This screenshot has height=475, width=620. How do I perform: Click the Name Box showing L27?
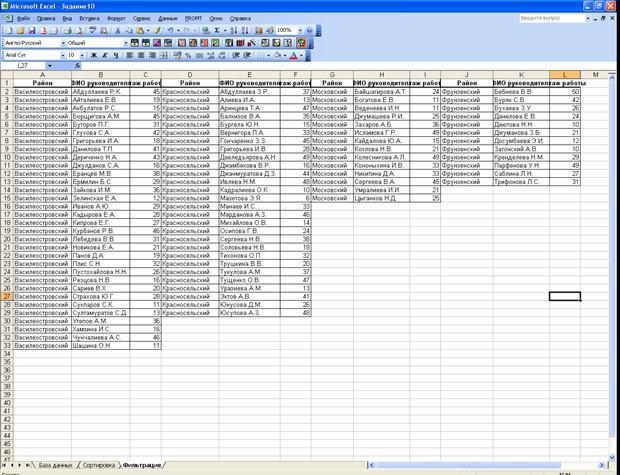pos(24,66)
